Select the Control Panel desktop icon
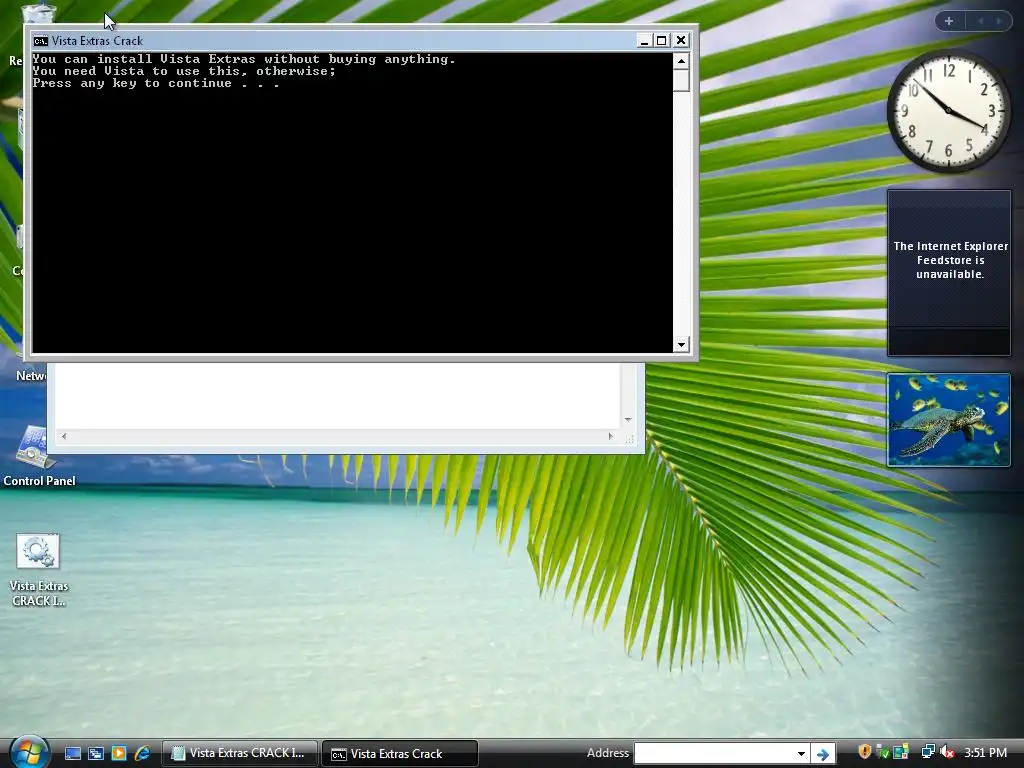This screenshot has height=768, width=1024. pos(39,456)
